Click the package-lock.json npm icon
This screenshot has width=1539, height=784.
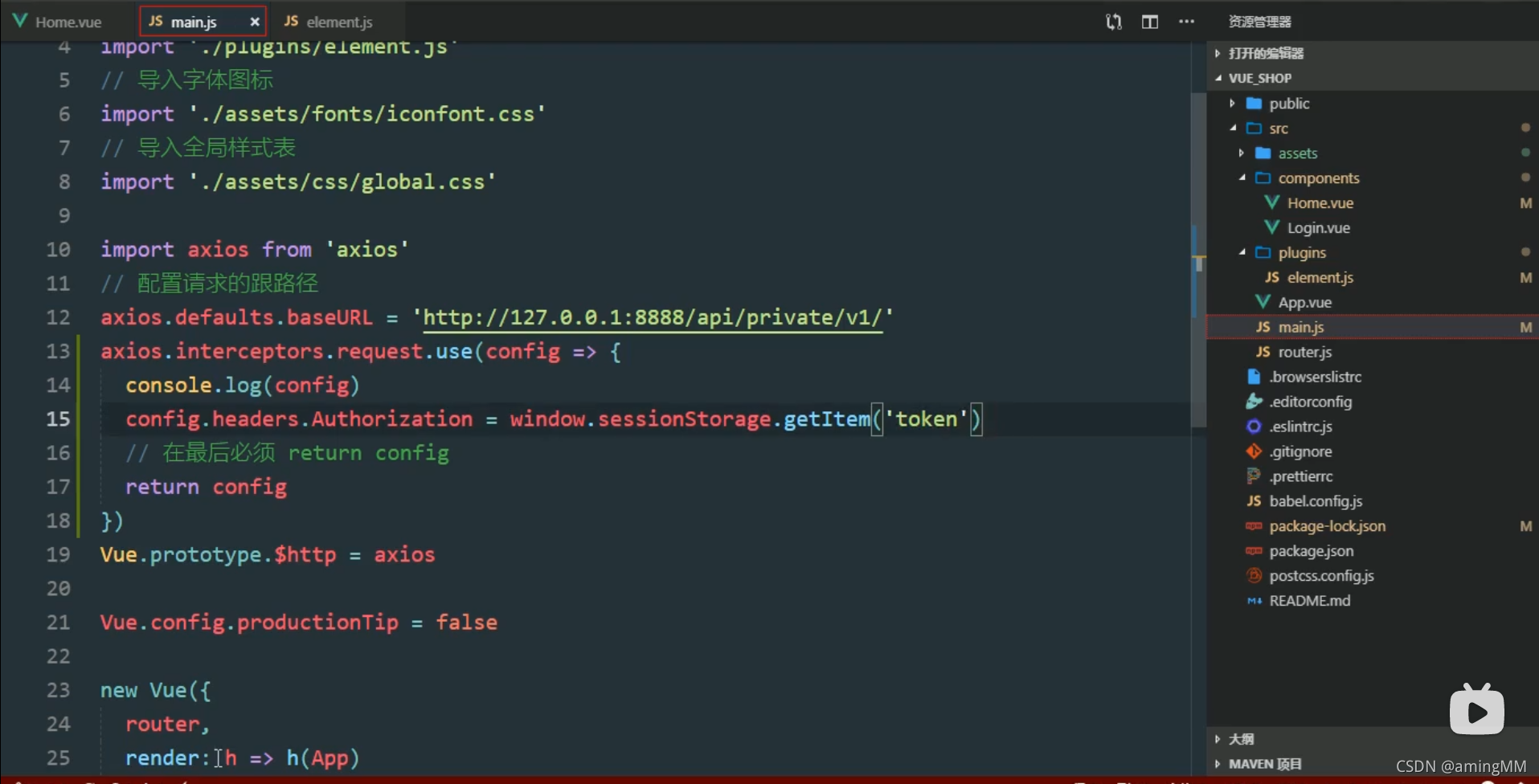1254,526
